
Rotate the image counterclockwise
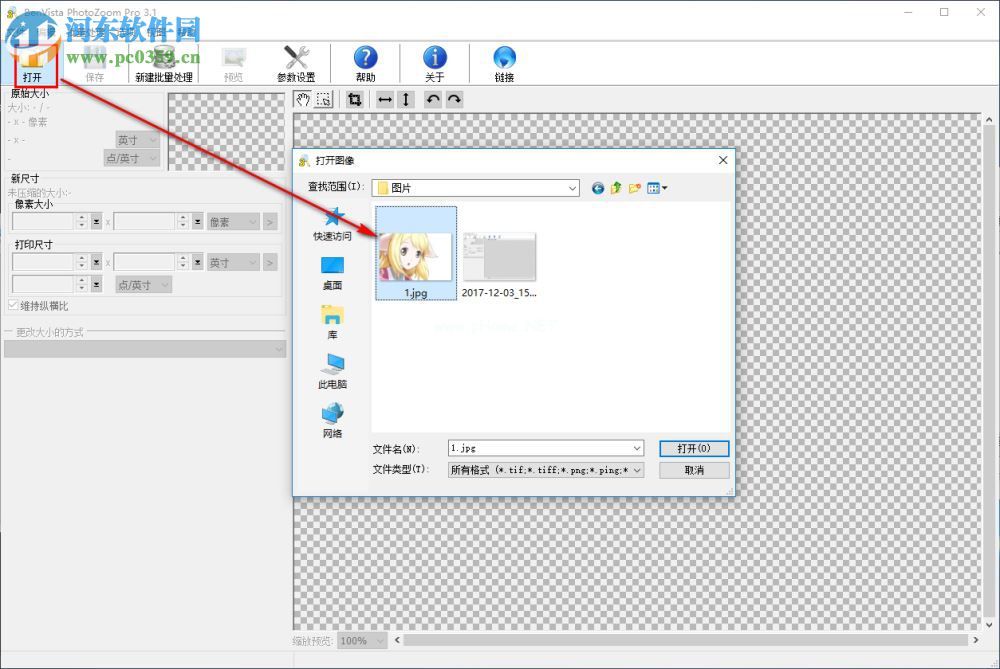click(434, 99)
